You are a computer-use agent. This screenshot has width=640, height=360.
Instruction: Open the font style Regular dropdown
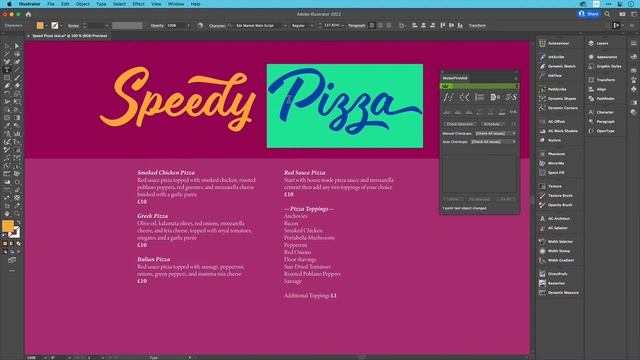(x=312, y=26)
